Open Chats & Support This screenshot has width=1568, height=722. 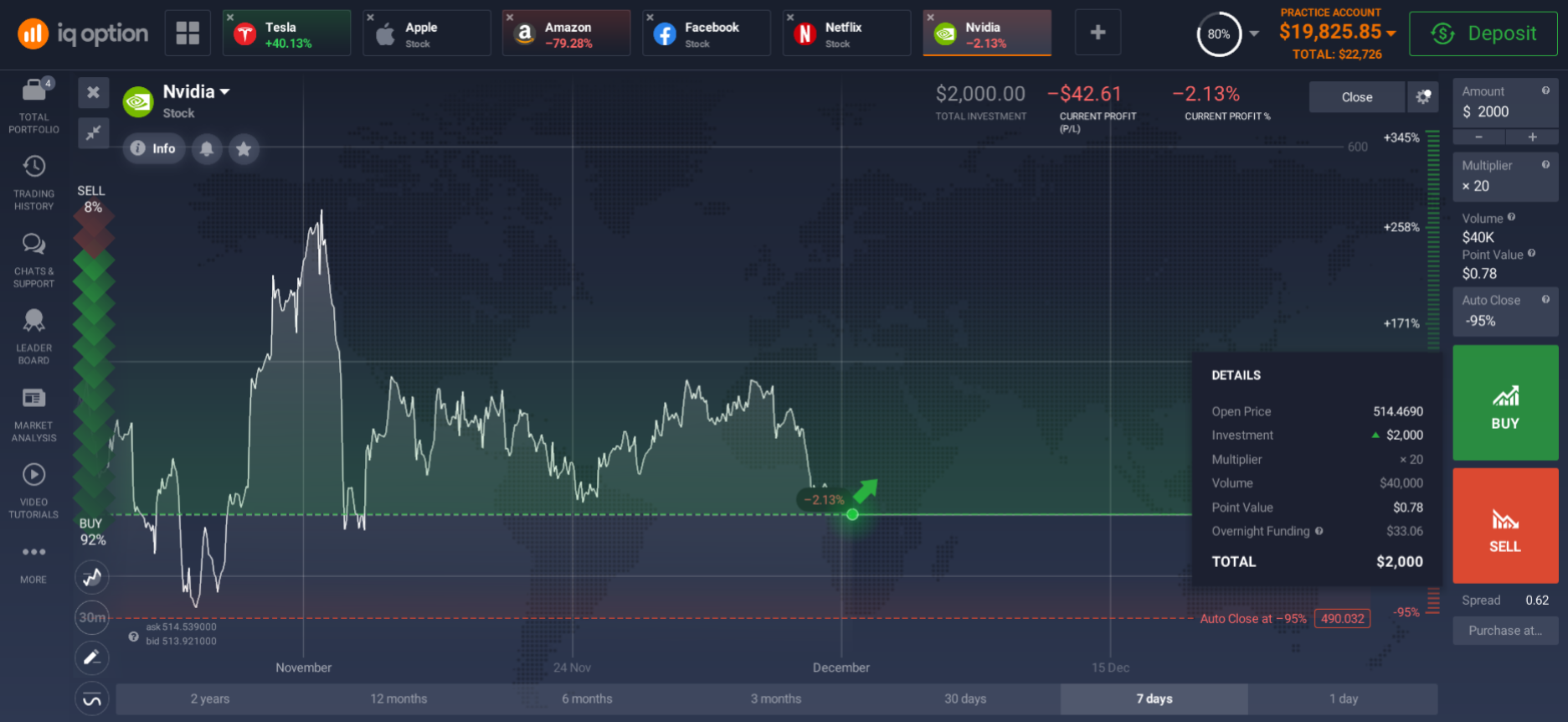point(33,260)
